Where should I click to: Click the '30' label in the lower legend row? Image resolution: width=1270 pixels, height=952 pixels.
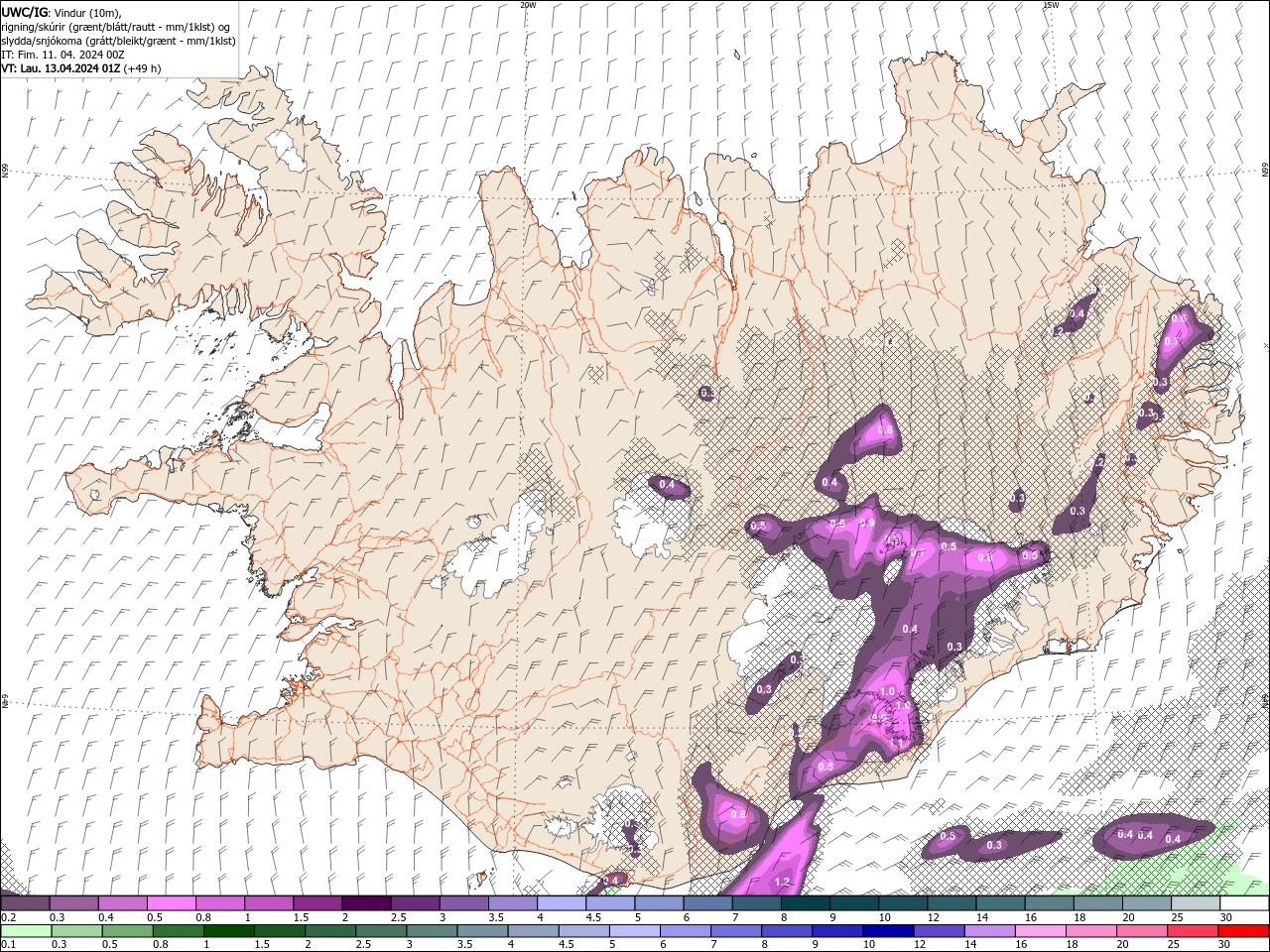(1226, 944)
